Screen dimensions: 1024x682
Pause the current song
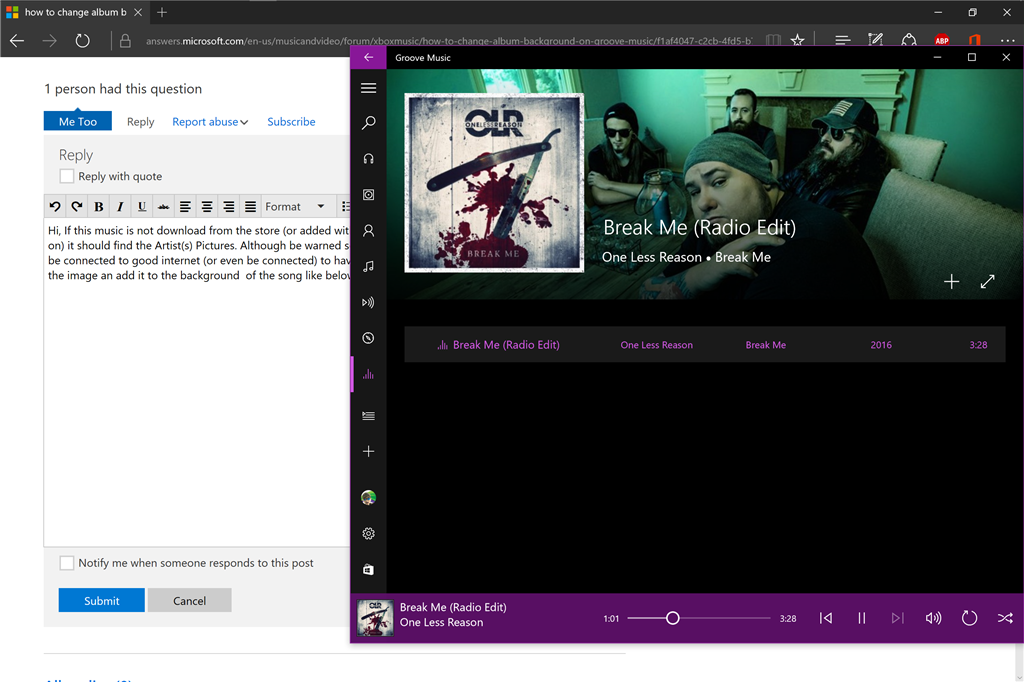click(x=861, y=618)
